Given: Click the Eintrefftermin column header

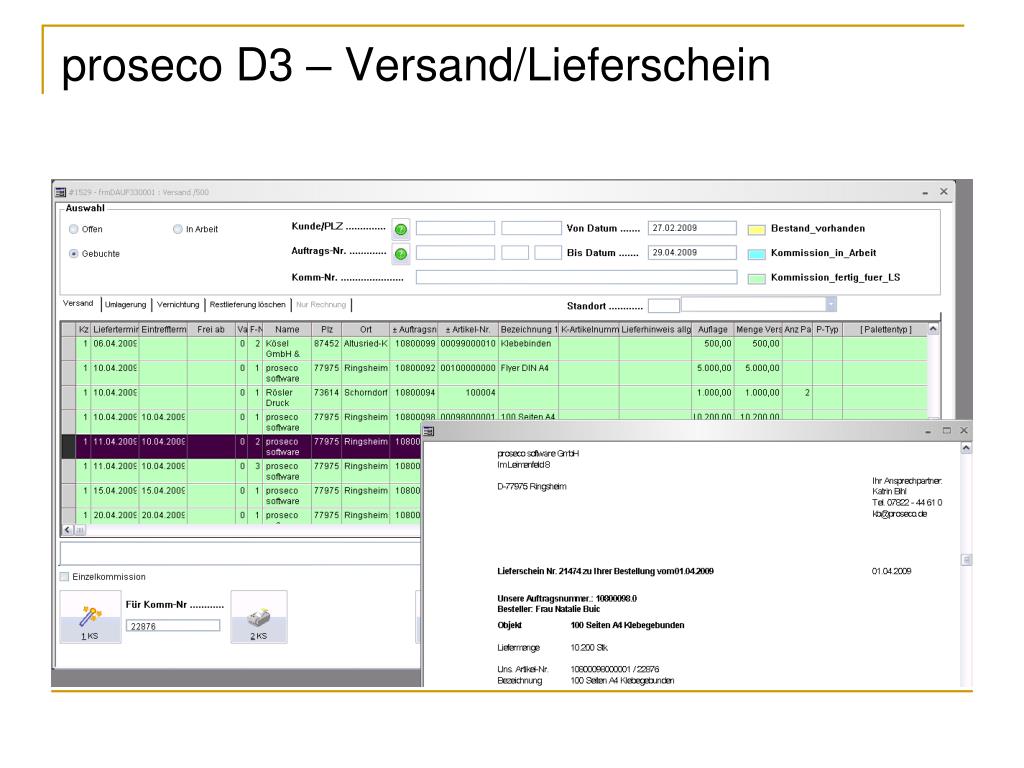Looking at the screenshot, I should pyautogui.click(x=163, y=330).
